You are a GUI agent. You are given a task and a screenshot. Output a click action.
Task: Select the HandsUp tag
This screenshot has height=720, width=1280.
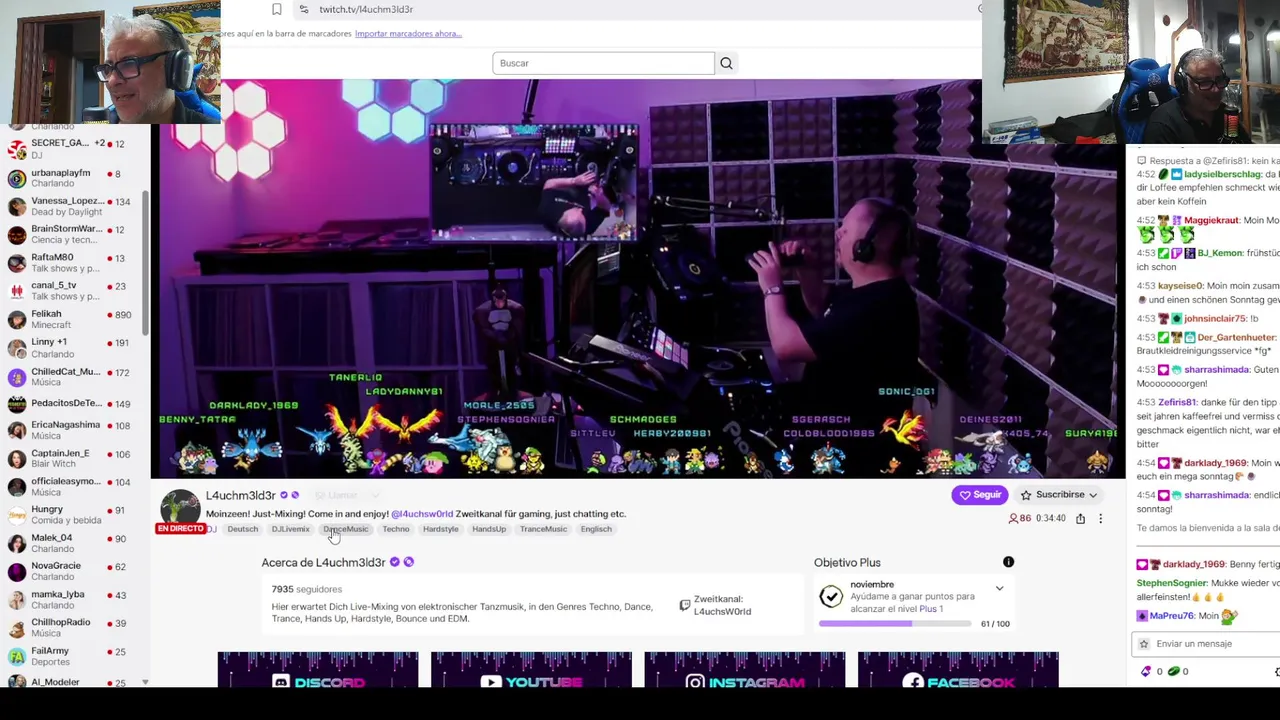(489, 529)
